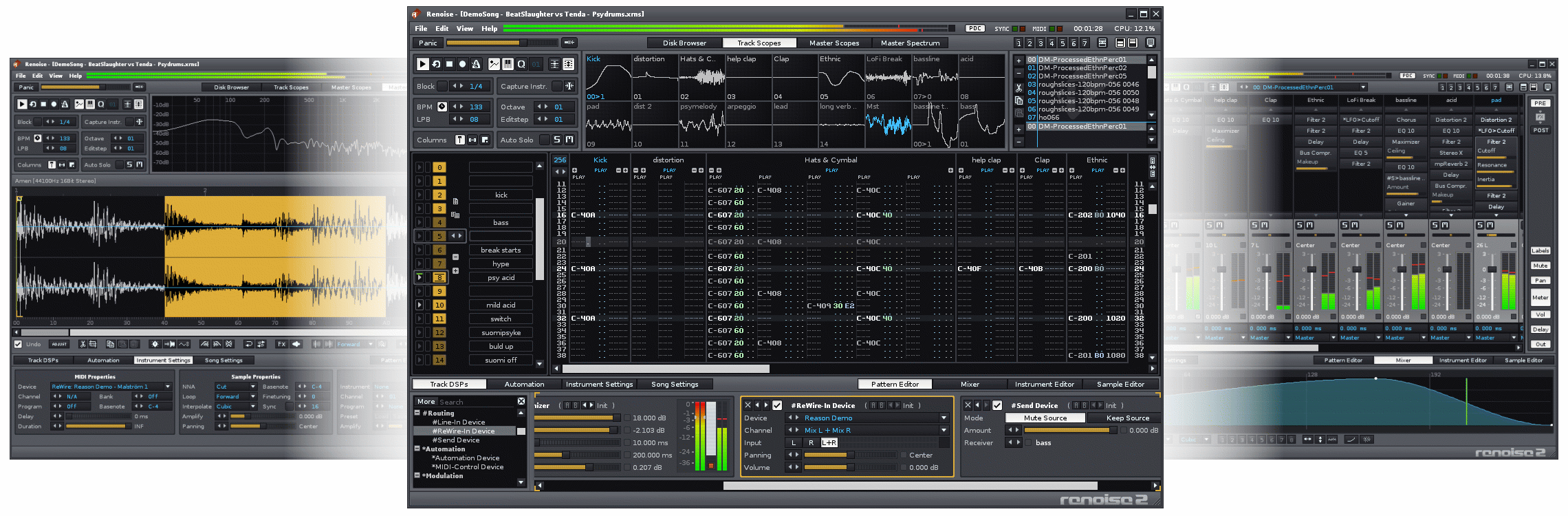Open the File menu in center window

click(421, 28)
